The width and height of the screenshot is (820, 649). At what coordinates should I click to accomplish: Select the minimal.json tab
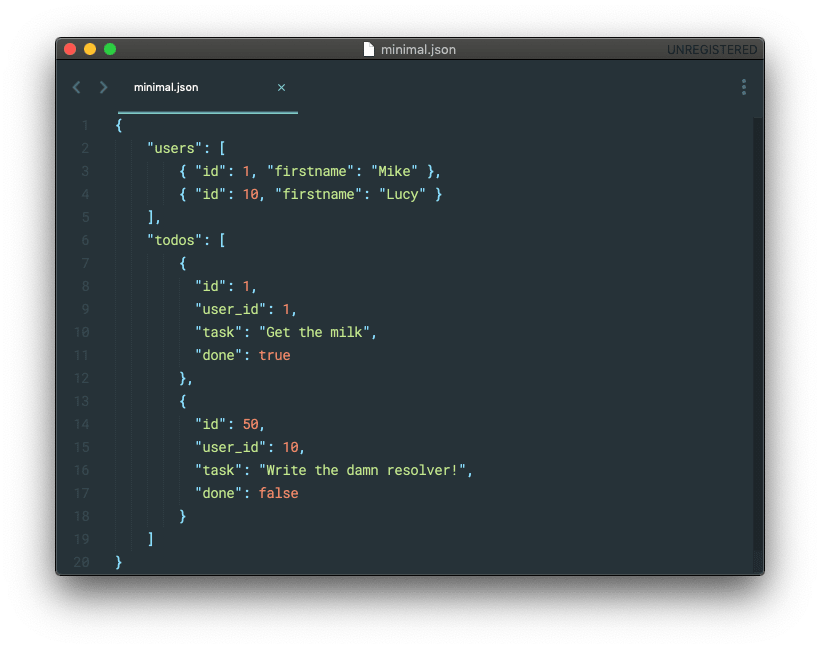pyautogui.click(x=166, y=87)
